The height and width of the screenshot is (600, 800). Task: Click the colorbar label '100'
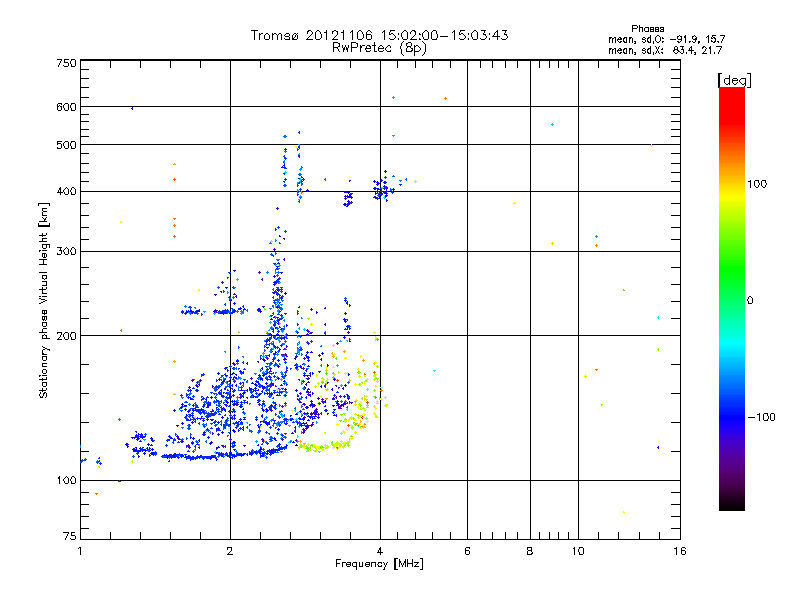coord(757,184)
